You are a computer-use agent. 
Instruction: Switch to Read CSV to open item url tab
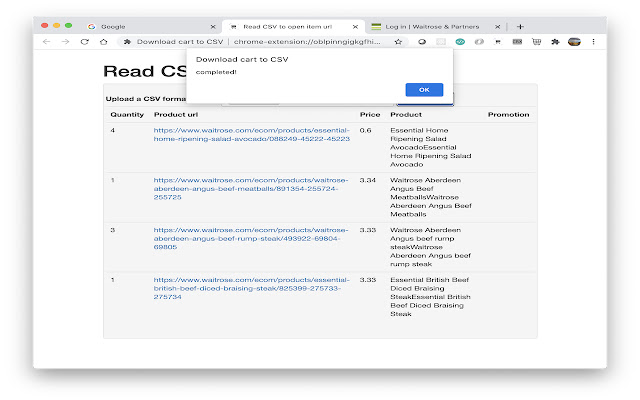[294, 27]
